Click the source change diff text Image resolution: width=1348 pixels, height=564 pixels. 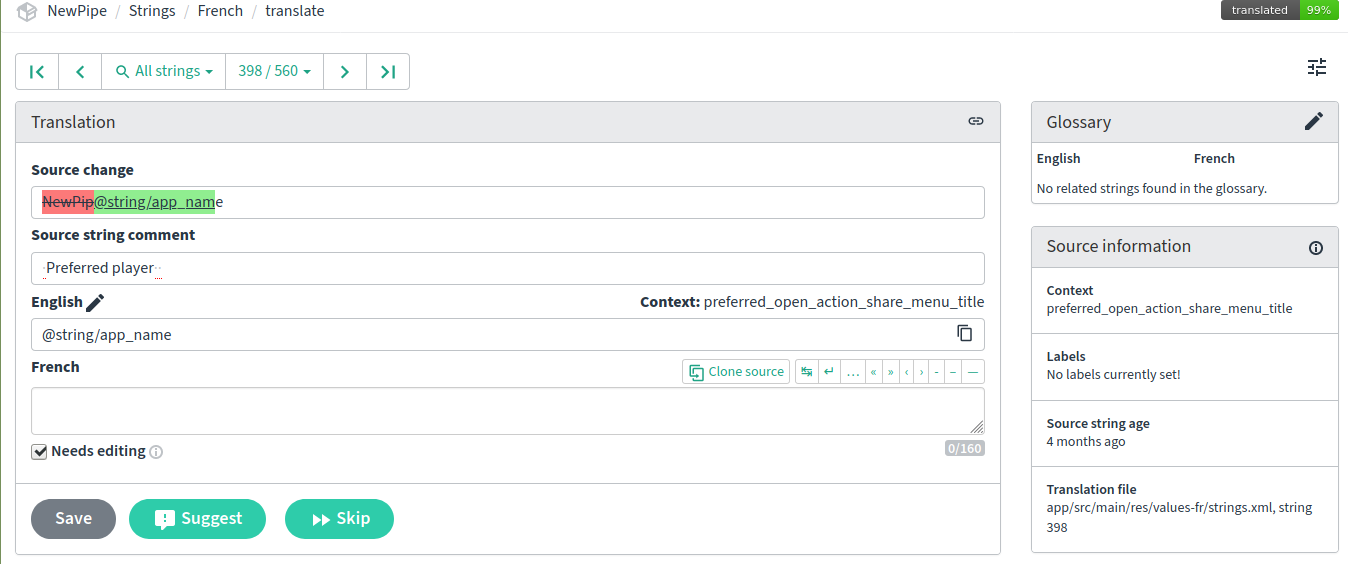(x=133, y=202)
